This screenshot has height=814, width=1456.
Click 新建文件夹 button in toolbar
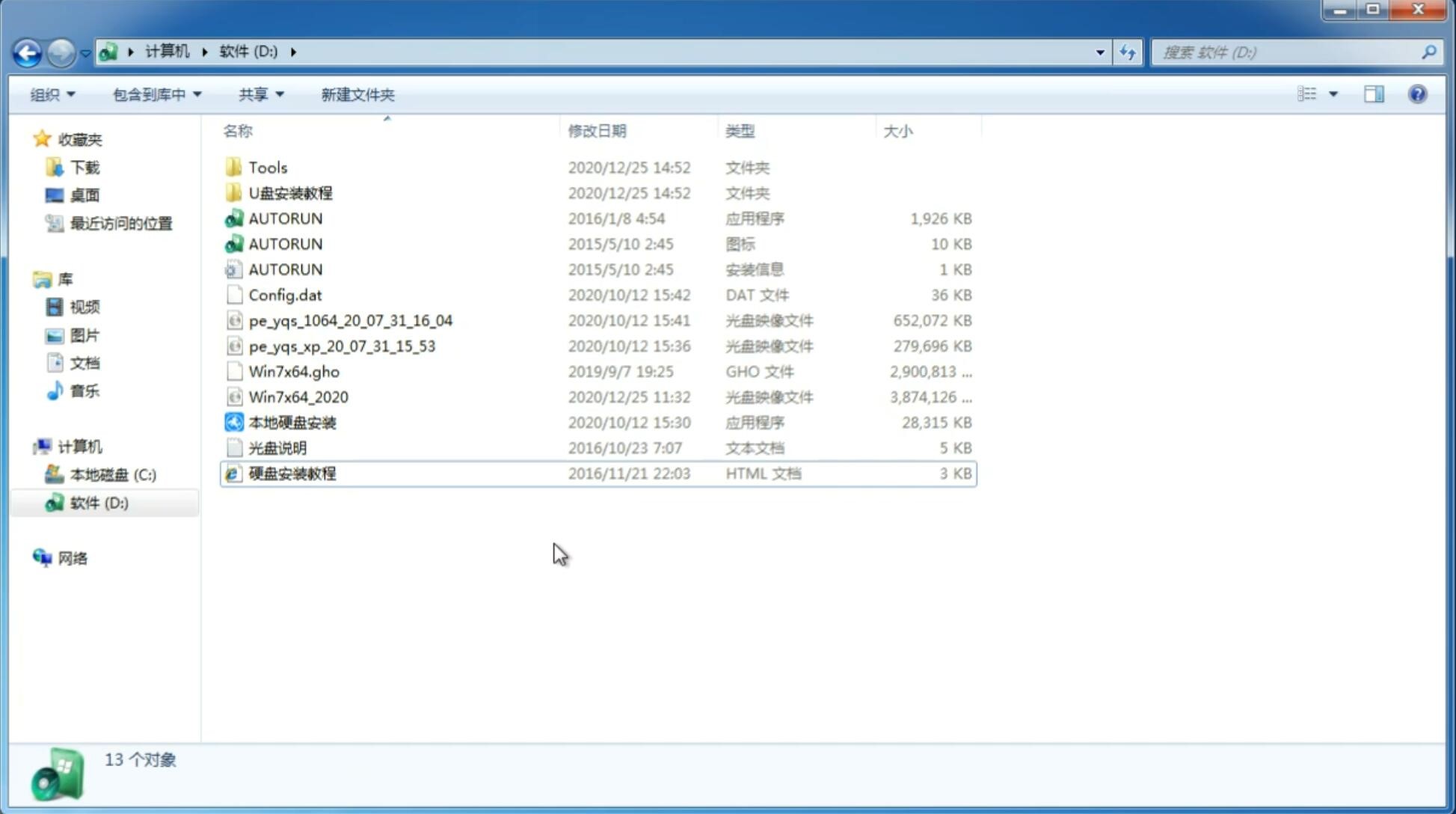point(358,94)
